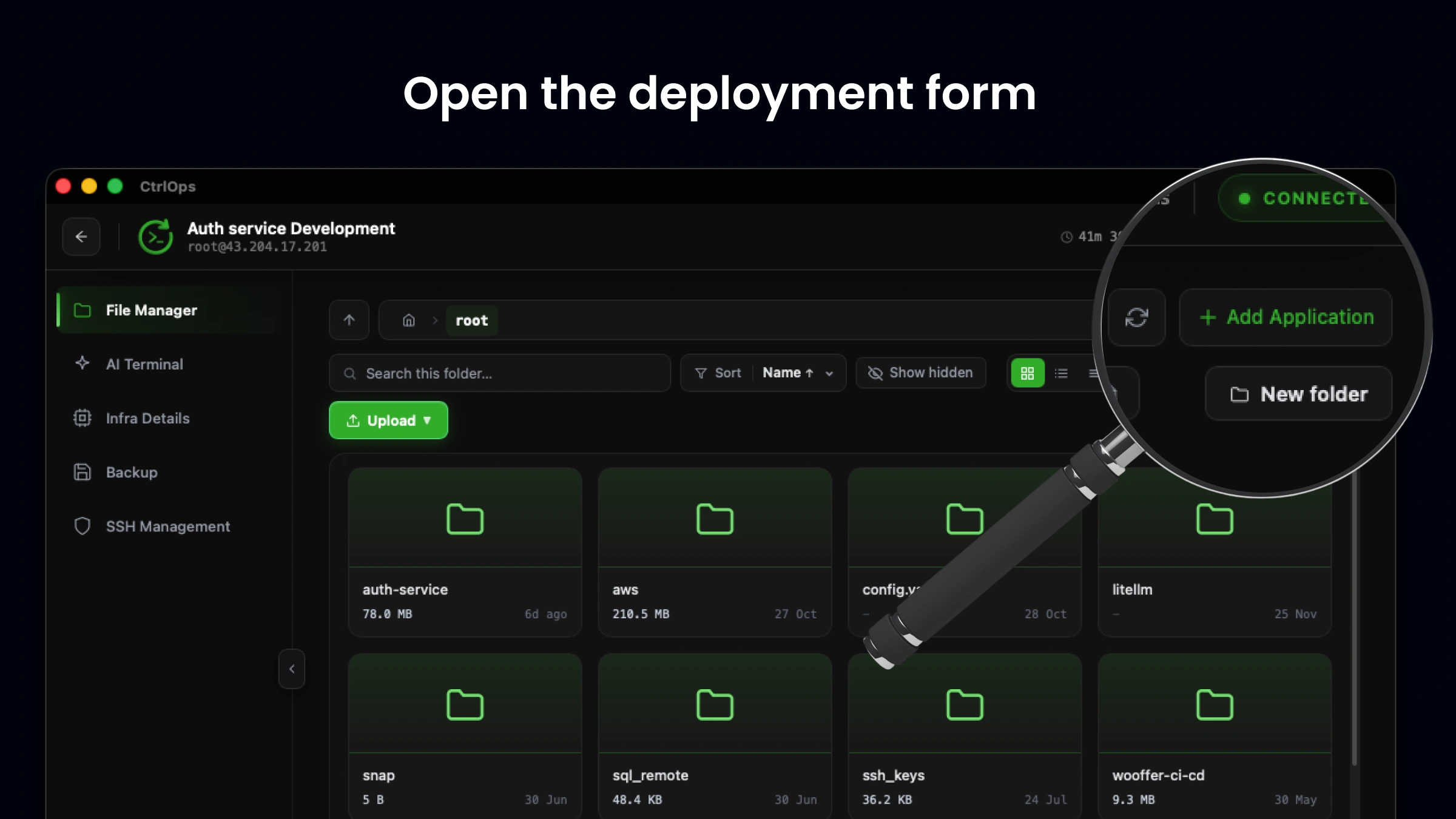
Task: Open the Name sort order dropdown
Action: (x=798, y=373)
